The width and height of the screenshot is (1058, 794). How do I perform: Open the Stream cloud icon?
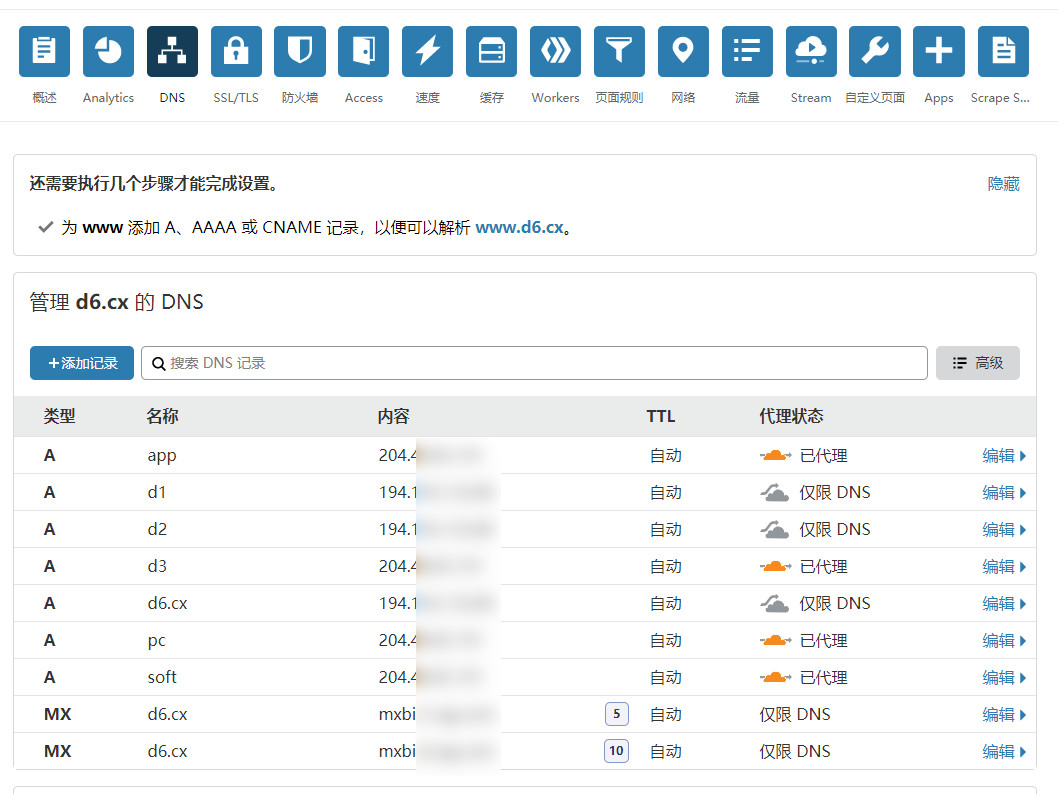(x=811, y=52)
